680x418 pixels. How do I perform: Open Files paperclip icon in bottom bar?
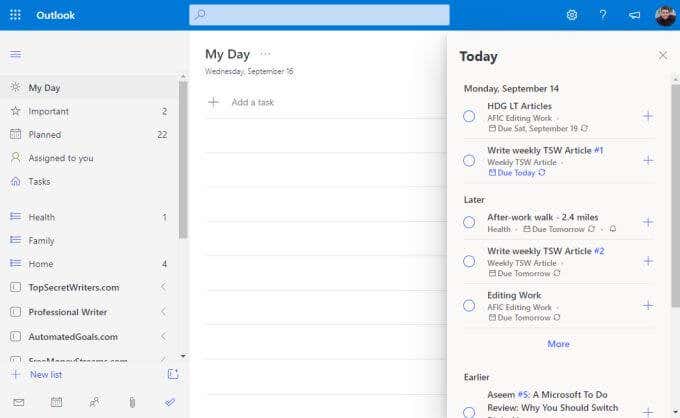[x=132, y=402]
